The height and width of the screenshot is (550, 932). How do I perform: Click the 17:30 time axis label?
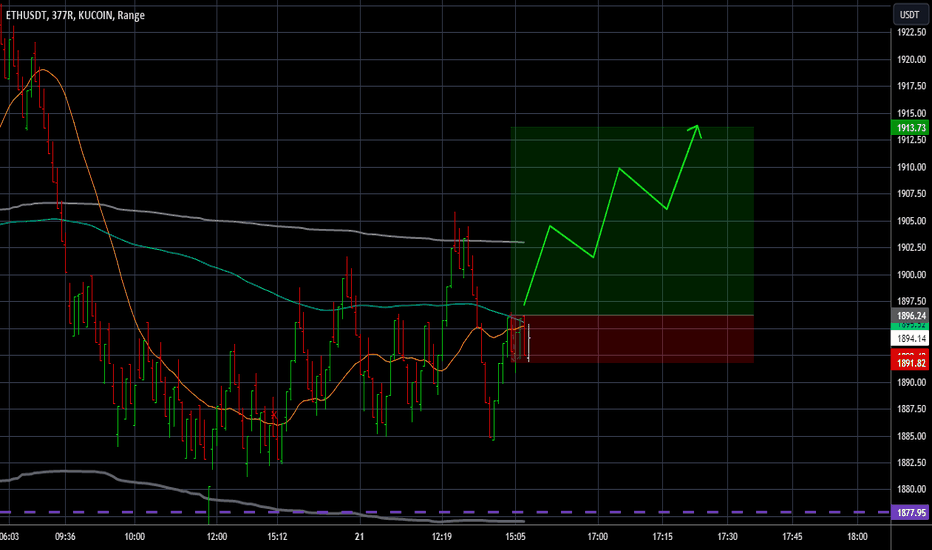[728, 537]
